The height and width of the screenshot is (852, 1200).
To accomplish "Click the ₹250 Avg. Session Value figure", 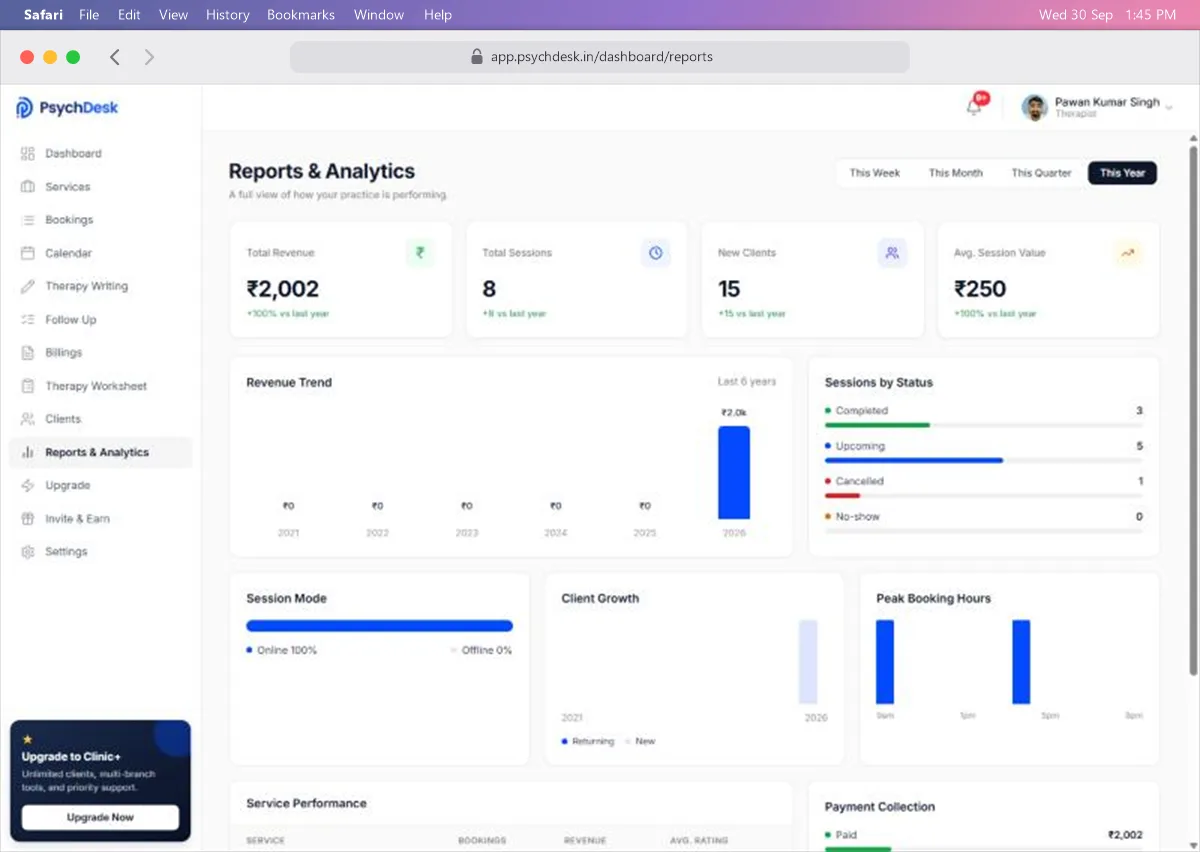I will tap(980, 289).
